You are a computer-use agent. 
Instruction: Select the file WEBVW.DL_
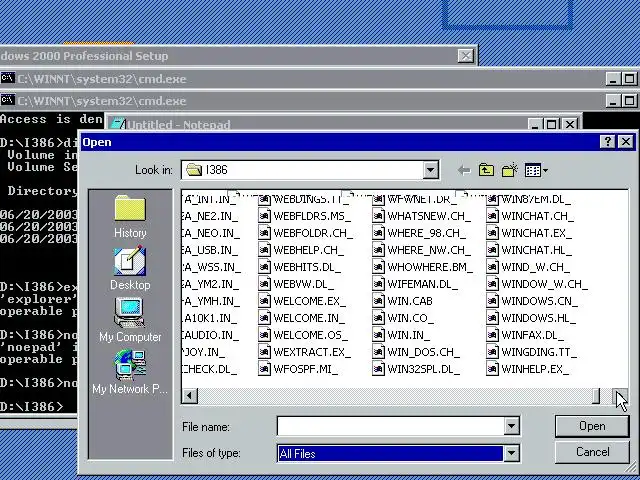[x=296, y=284]
